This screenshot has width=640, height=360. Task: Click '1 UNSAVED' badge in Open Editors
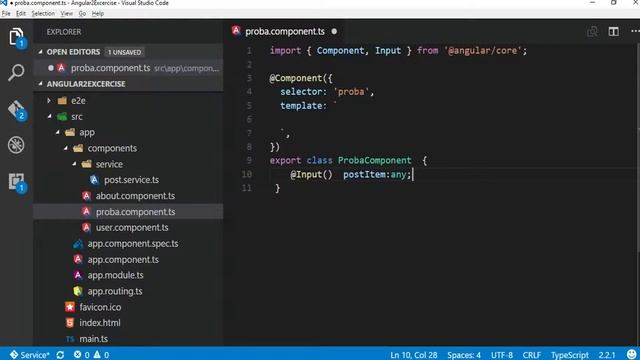[x=124, y=52]
